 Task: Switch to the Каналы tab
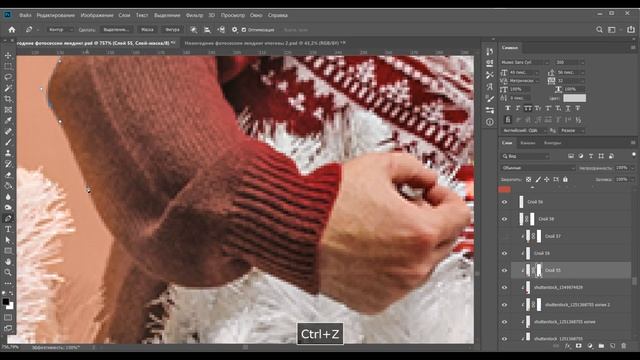(x=528, y=143)
